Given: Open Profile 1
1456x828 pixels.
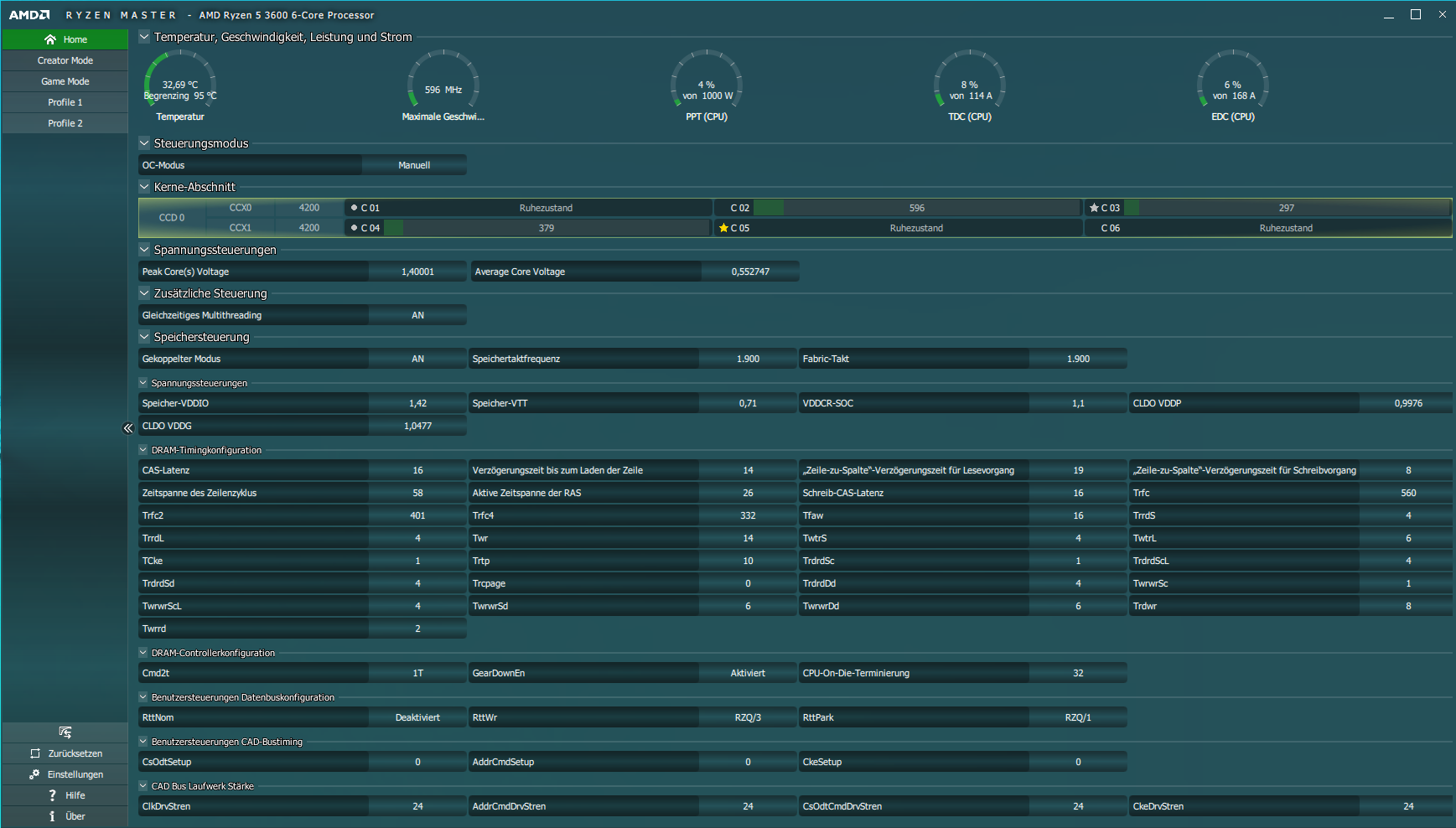Looking at the screenshot, I should [x=65, y=102].
